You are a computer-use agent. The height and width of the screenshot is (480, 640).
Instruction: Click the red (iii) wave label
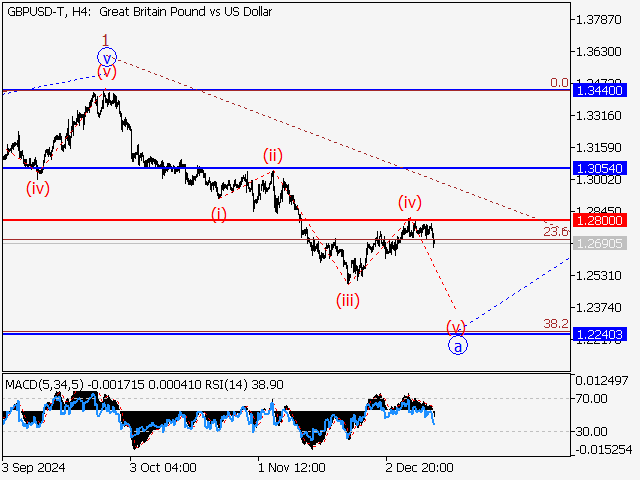click(347, 300)
